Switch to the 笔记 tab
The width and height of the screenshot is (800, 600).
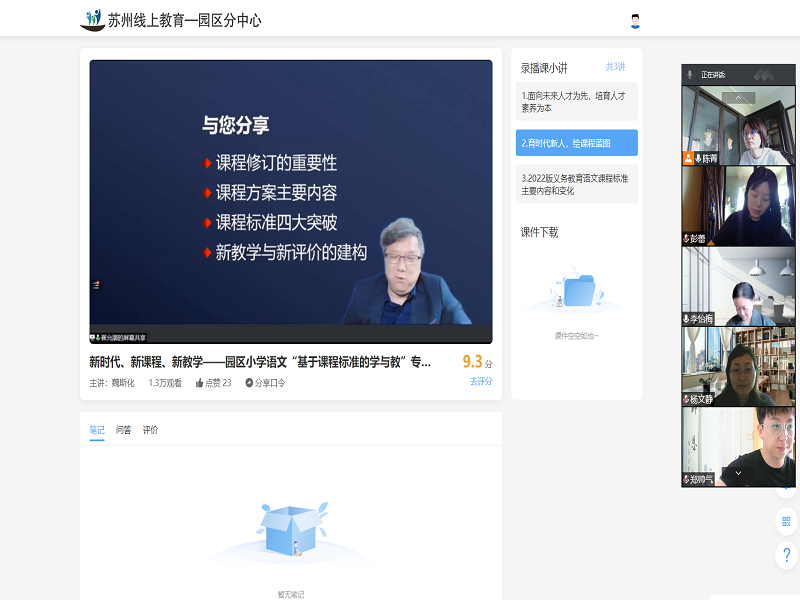[97, 430]
